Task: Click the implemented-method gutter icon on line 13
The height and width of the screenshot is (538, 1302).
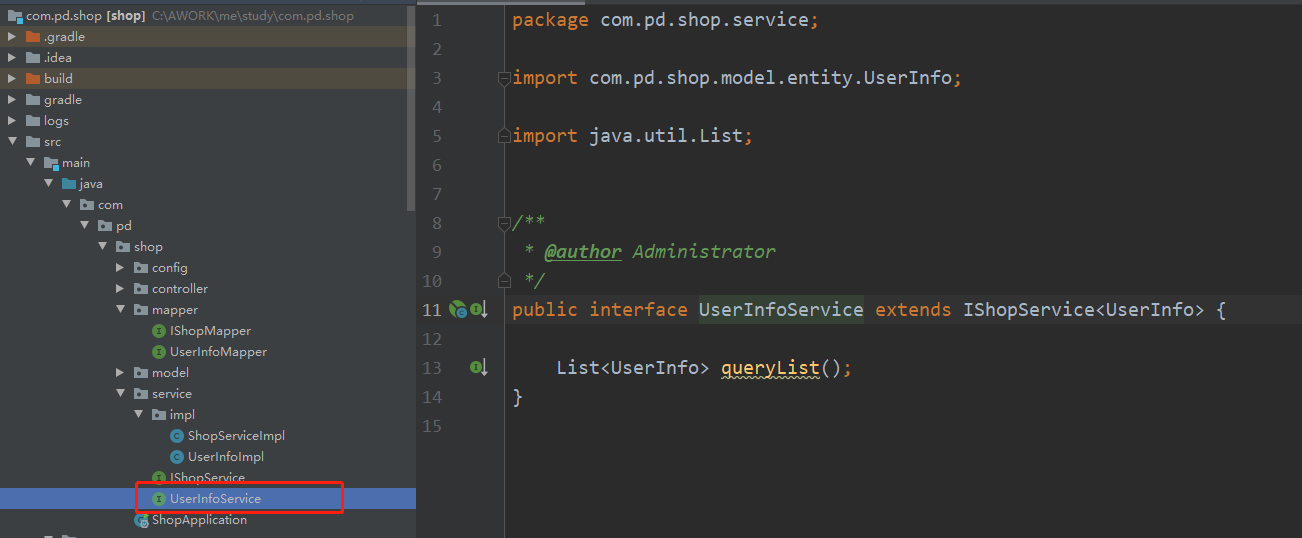Action: 480,368
